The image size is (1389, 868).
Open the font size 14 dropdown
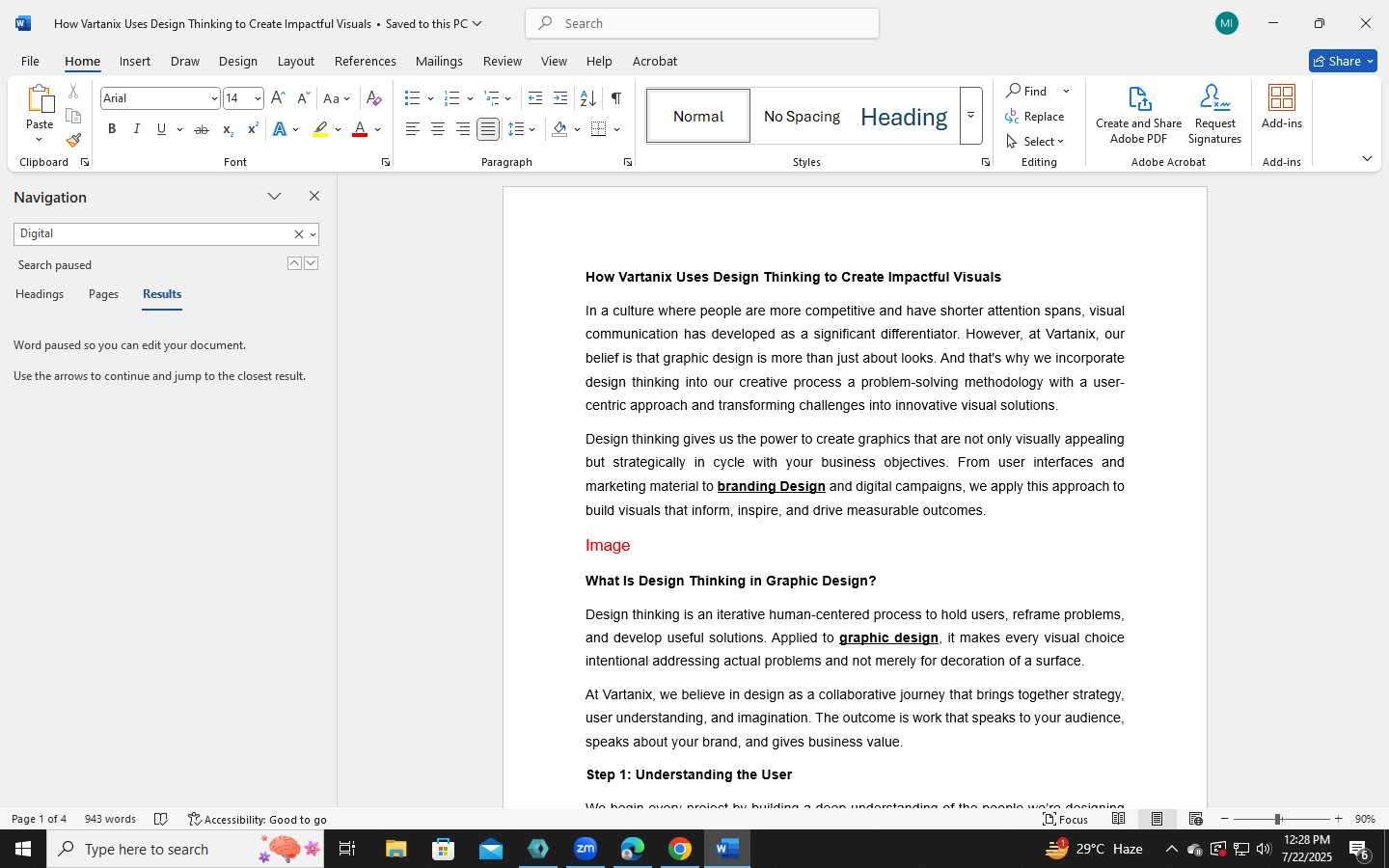(258, 98)
